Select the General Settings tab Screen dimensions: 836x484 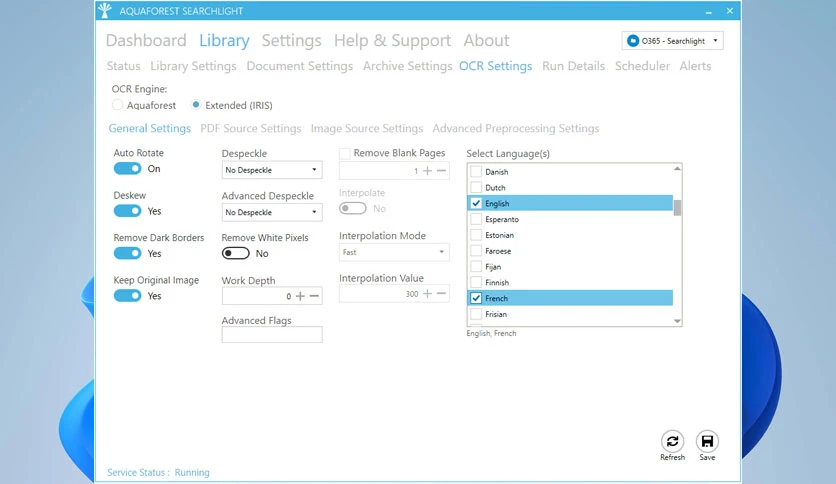[x=149, y=128]
